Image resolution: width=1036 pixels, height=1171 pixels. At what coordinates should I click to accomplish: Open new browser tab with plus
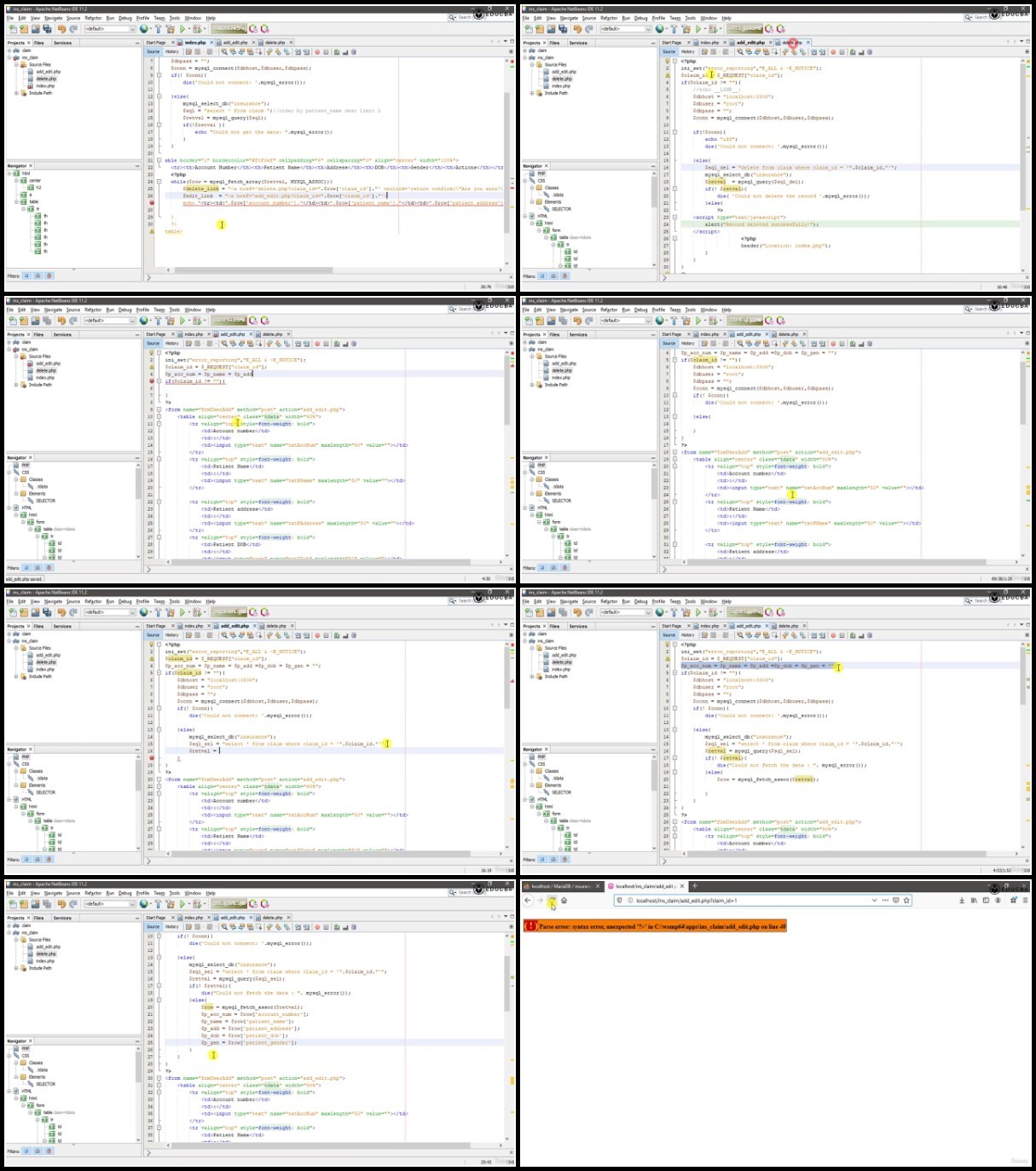tap(694, 886)
